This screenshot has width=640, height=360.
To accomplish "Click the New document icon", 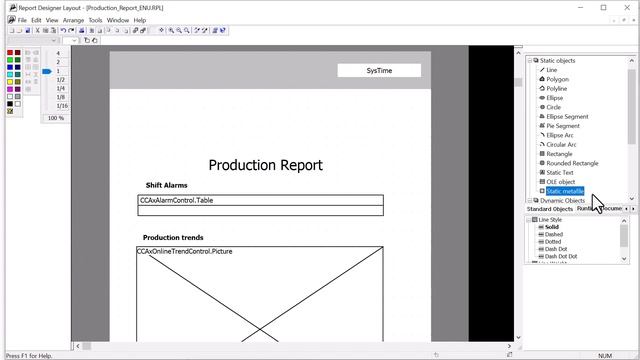I will (11, 31).
